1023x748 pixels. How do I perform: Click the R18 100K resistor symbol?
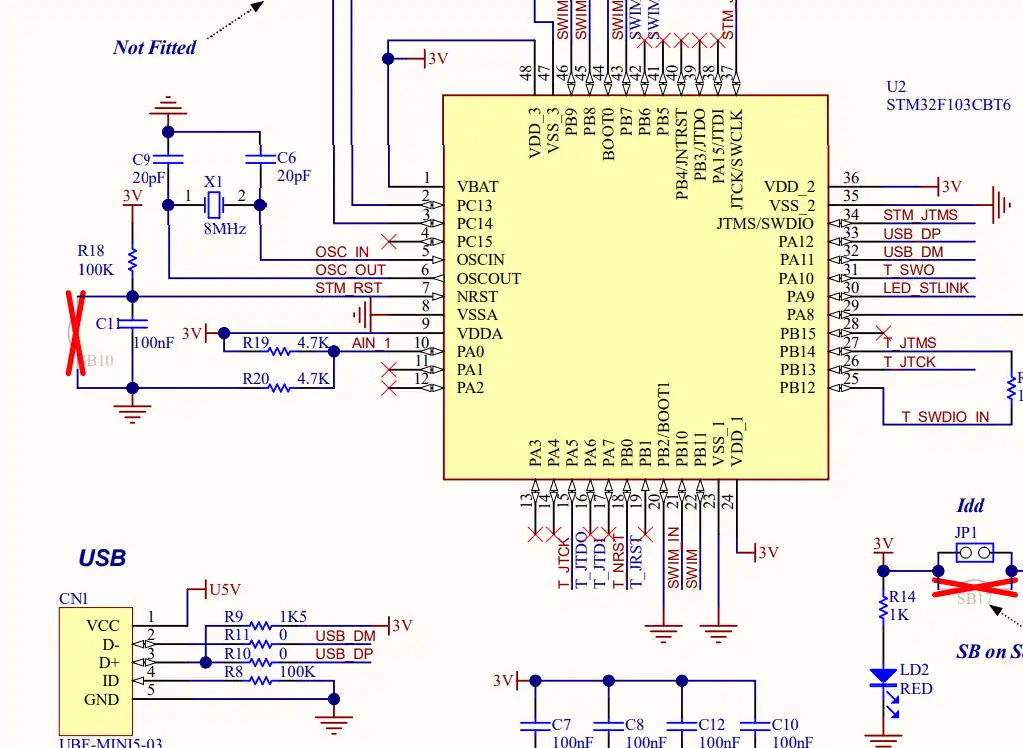132,260
